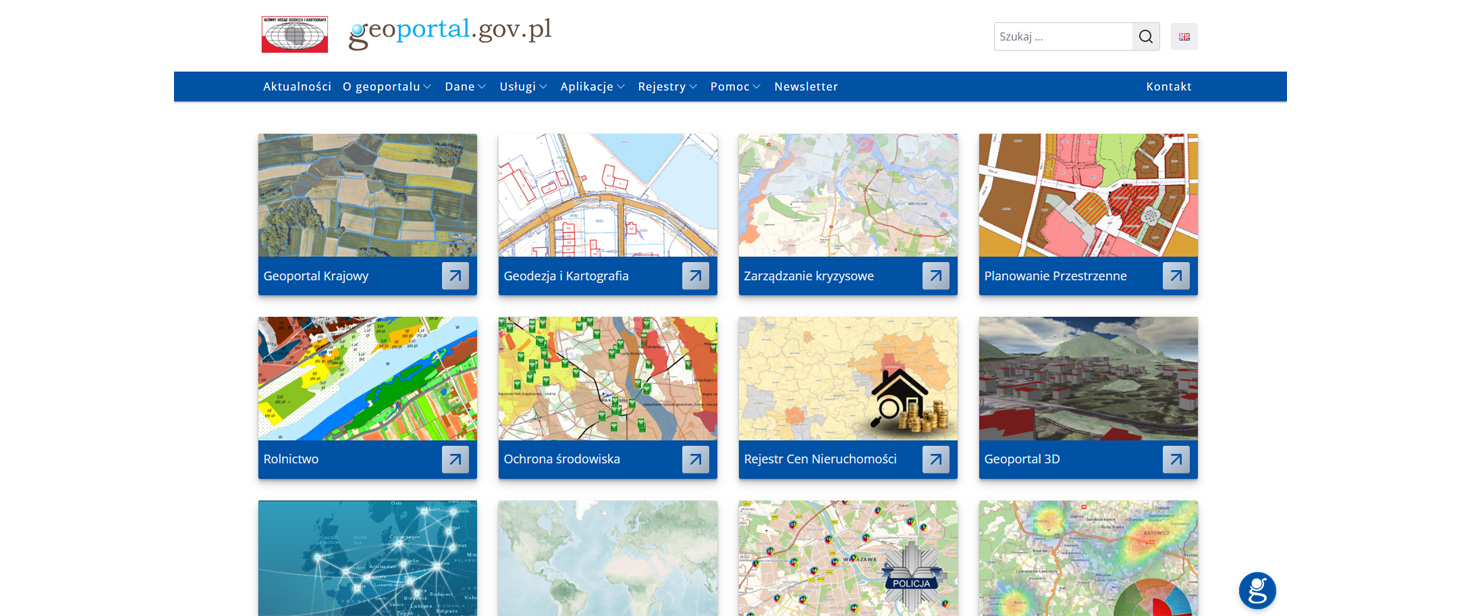Open the Kontakt page link
The image size is (1460, 616).
pos(1168,86)
